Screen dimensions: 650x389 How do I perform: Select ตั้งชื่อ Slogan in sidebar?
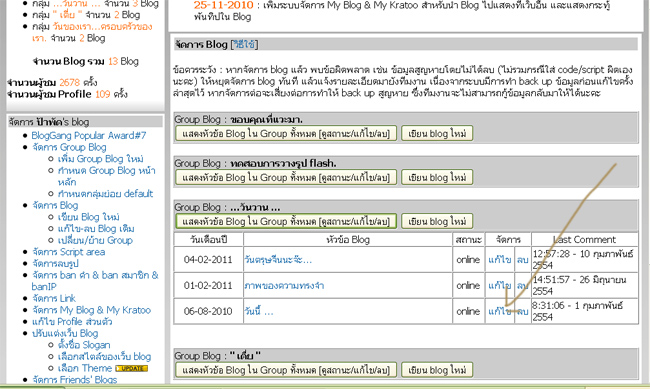pyautogui.click(x=84, y=345)
